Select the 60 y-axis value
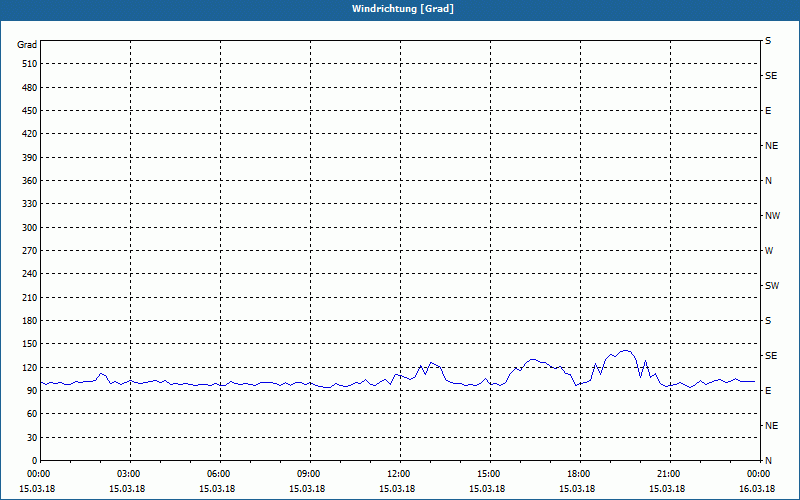800x500 pixels. tap(32, 414)
